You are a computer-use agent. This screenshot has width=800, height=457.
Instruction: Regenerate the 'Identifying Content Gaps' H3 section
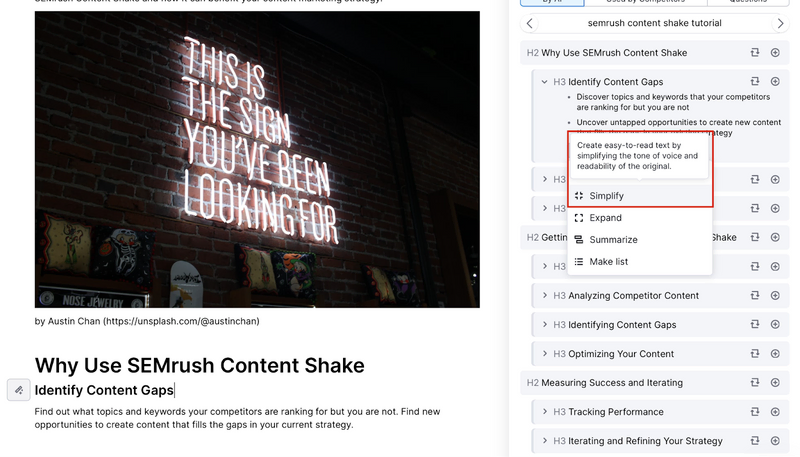755,324
